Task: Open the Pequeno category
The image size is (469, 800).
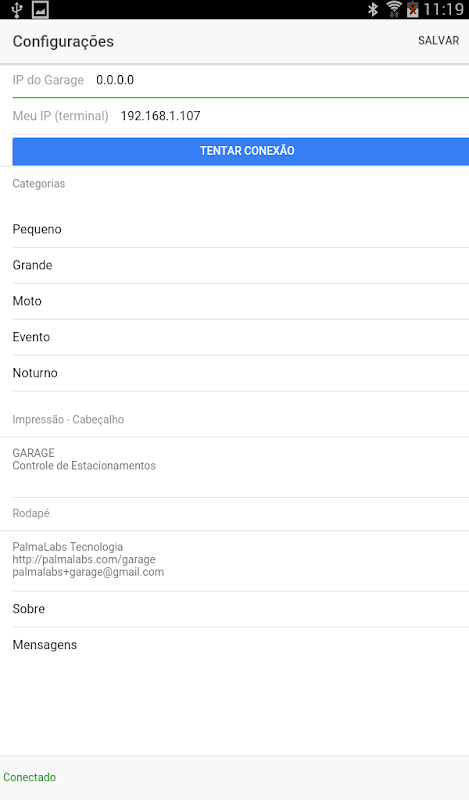Action: pyautogui.click(x=241, y=230)
